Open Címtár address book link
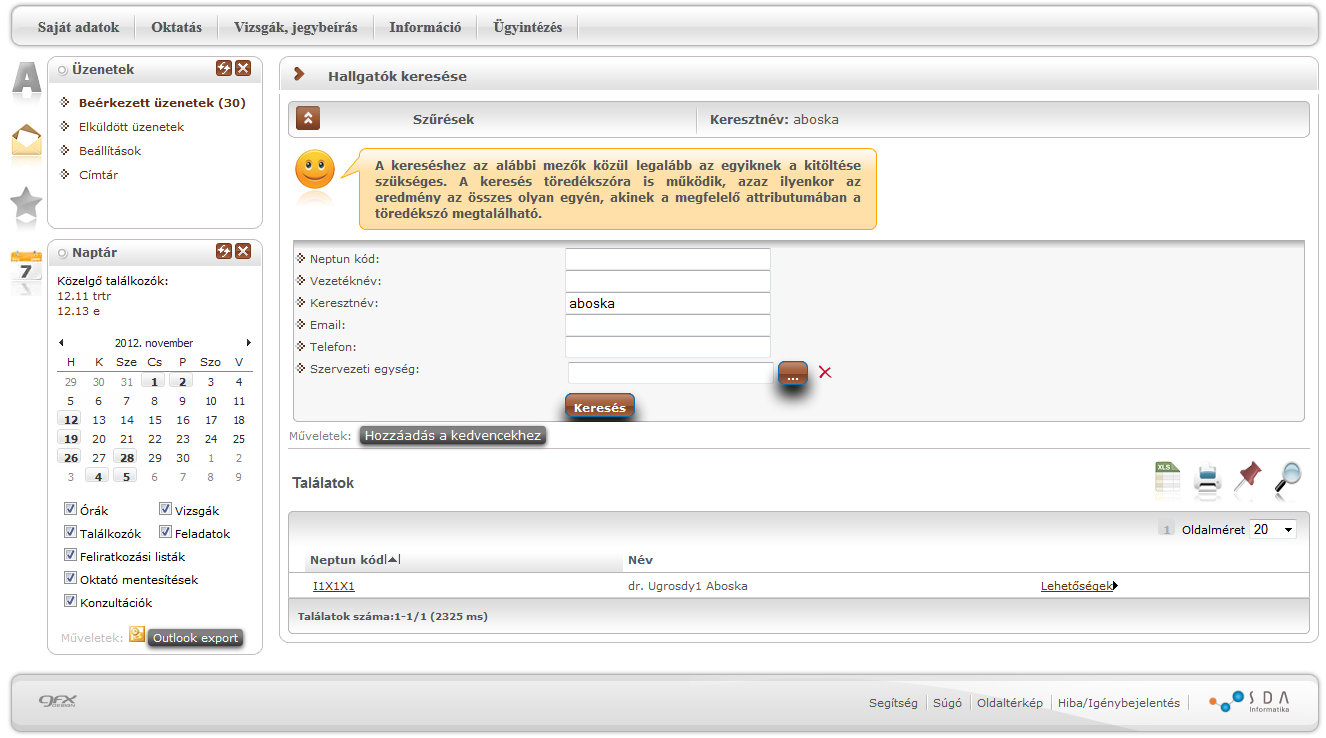Viewport: 1326px width, 738px height. (99, 175)
